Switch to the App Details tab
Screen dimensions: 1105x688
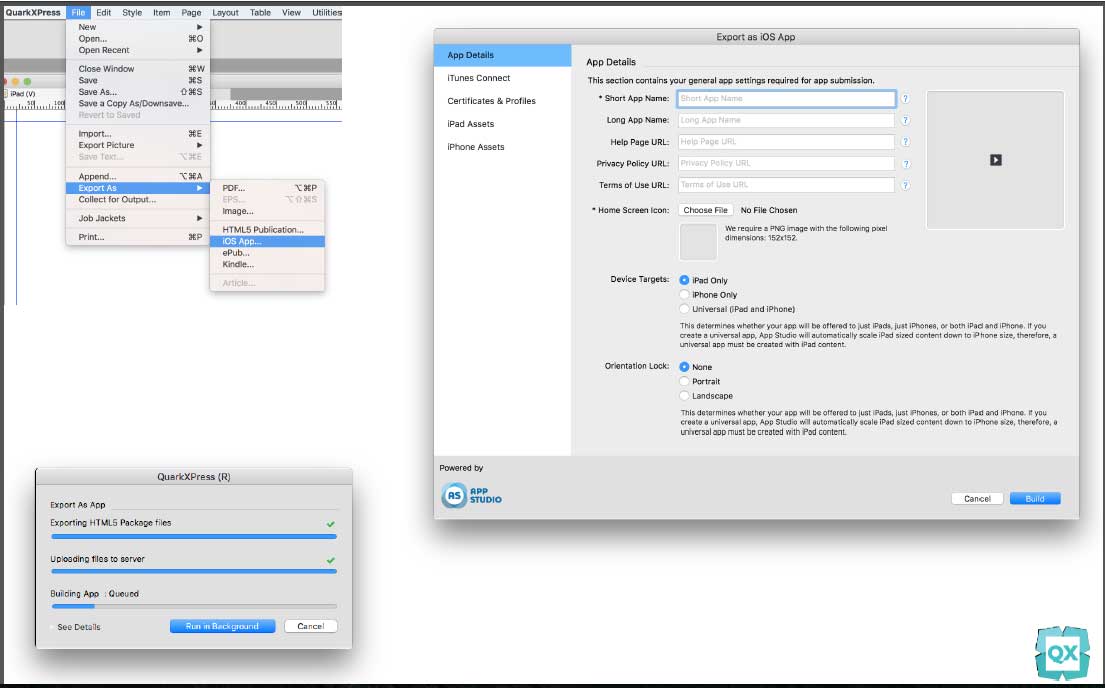pos(502,55)
